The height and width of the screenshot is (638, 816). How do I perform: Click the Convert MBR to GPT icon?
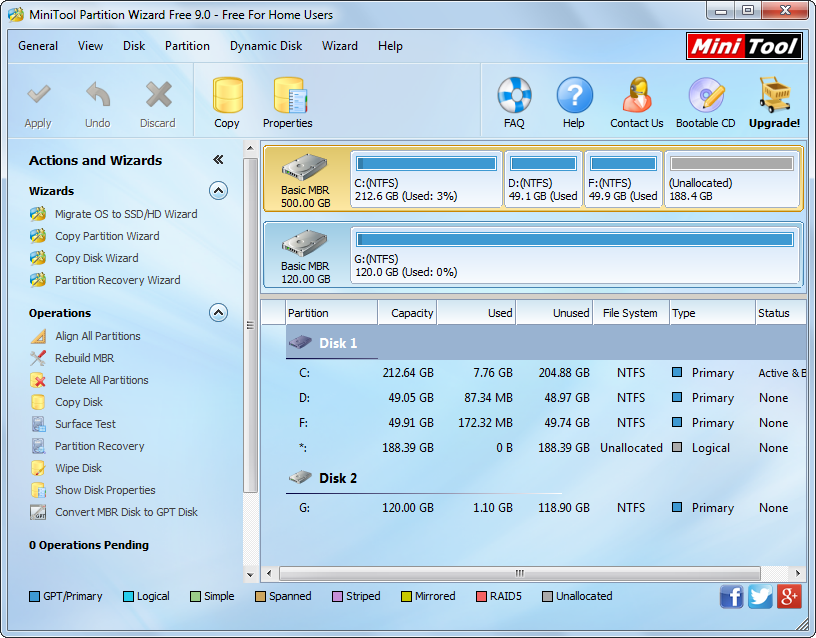point(38,512)
